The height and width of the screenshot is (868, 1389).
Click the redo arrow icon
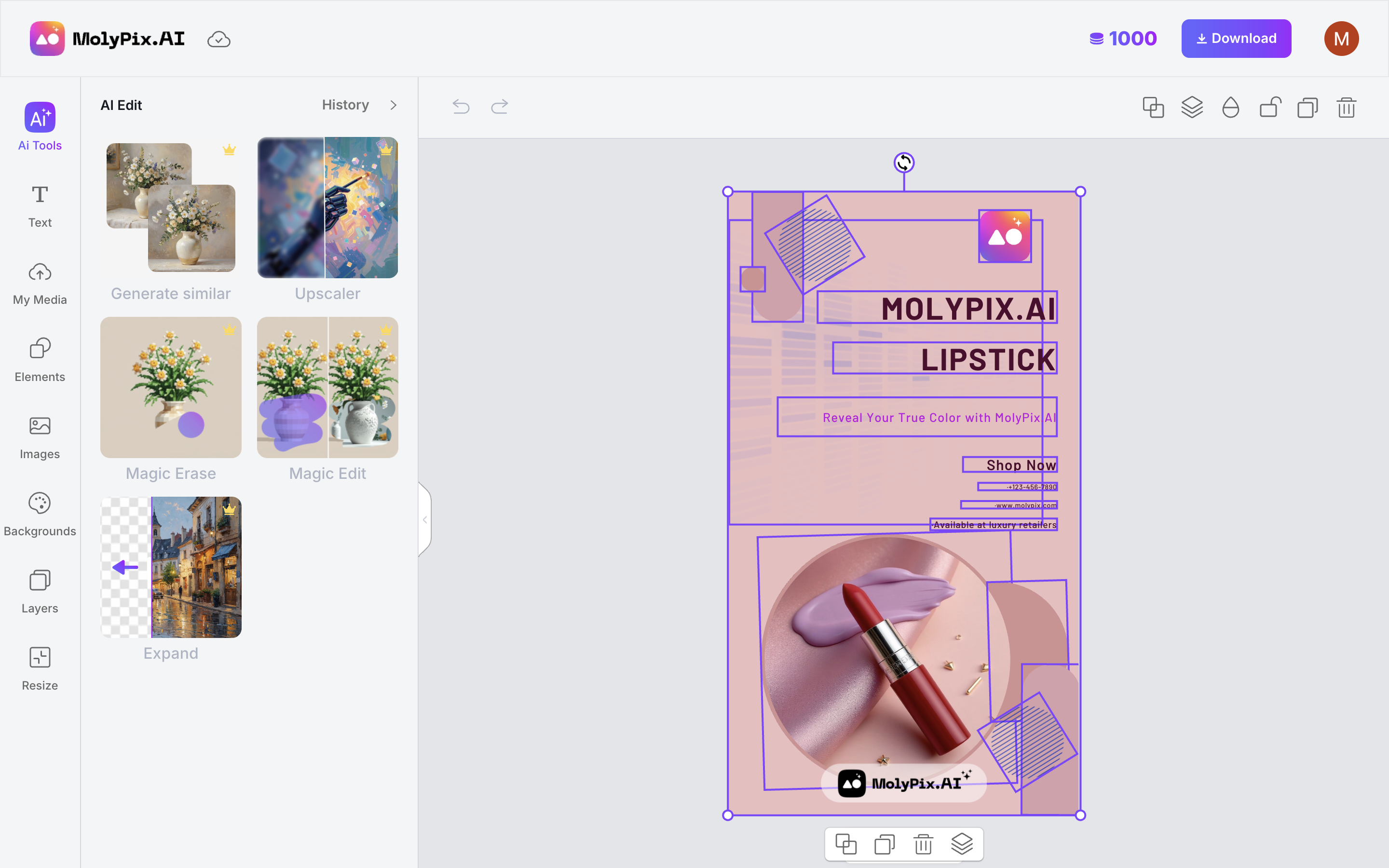tap(499, 106)
